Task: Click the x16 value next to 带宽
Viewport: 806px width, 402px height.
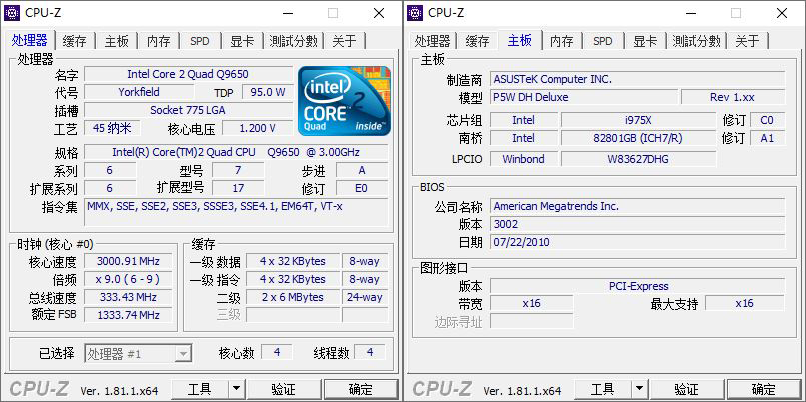Action: [532, 303]
